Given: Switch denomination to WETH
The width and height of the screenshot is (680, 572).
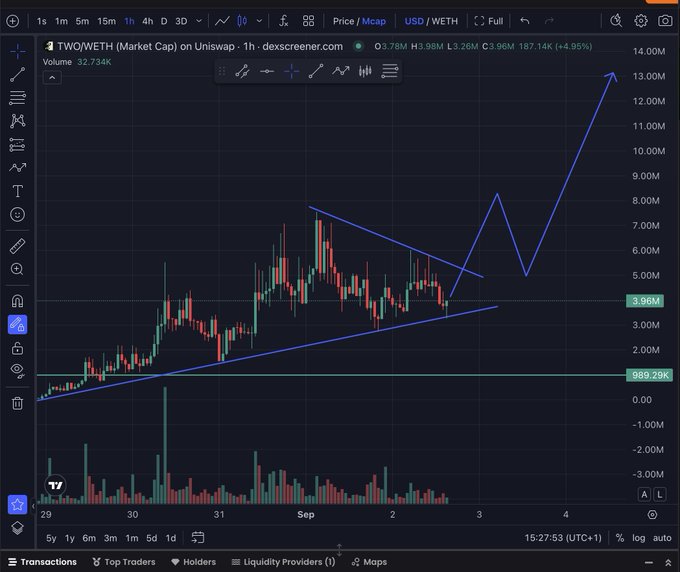Looking at the screenshot, I should pos(445,21).
